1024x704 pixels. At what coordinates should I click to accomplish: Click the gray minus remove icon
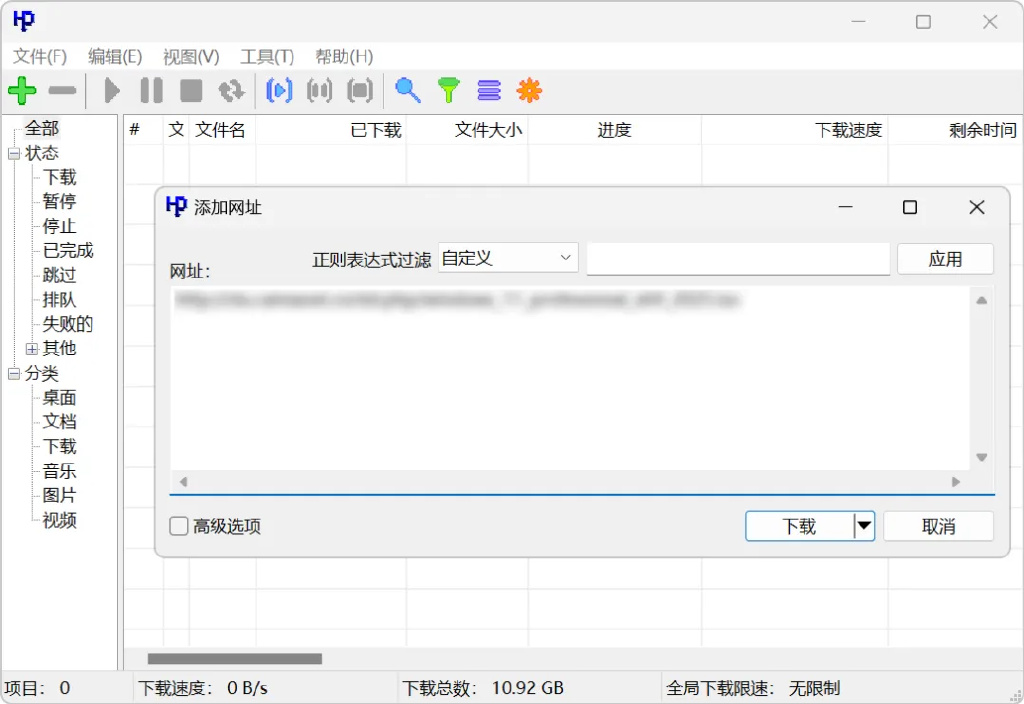(x=62, y=91)
